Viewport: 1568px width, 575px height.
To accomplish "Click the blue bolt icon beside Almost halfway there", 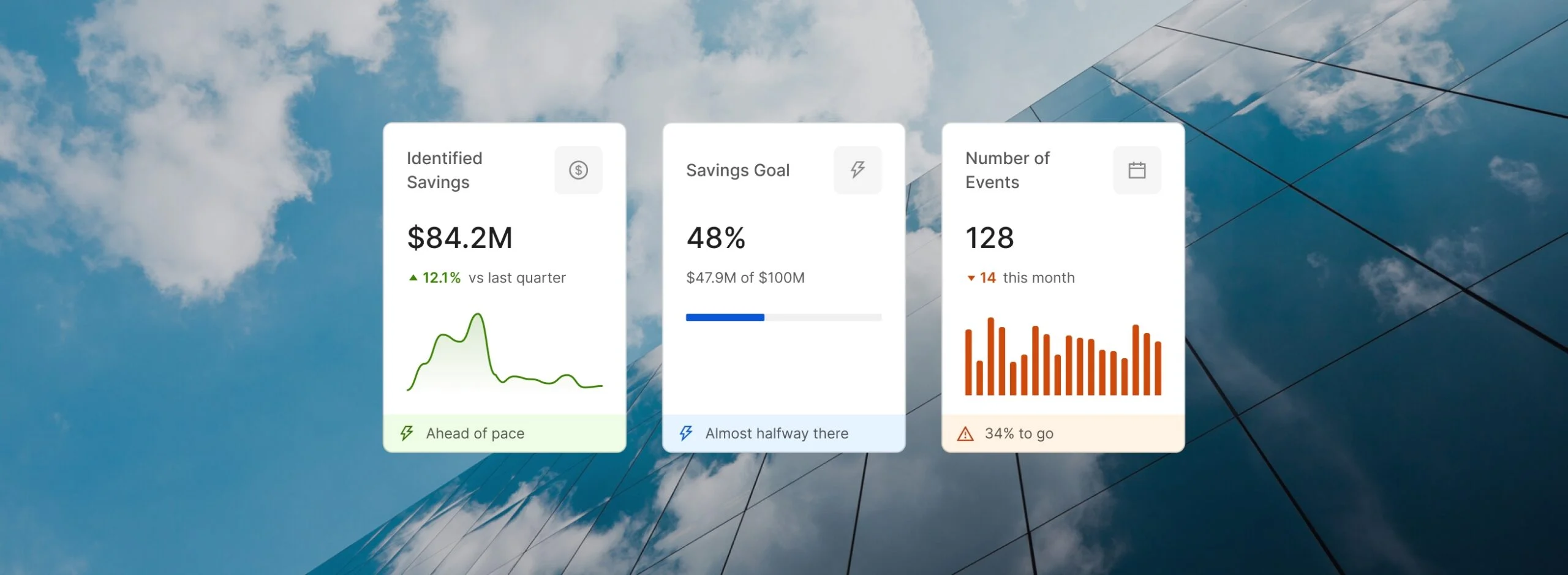I will (686, 434).
